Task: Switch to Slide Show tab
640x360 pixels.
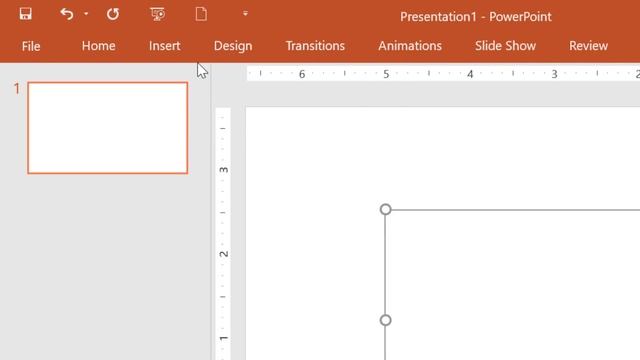Action: click(505, 46)
